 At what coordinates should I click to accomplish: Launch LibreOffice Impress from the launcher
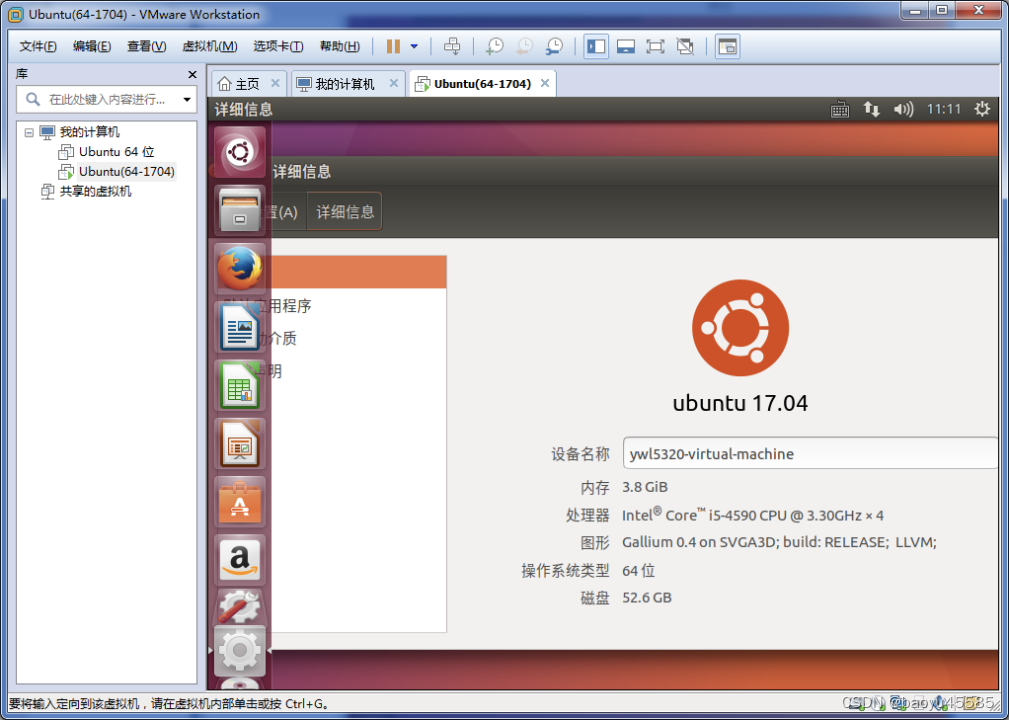pos(239,444)
